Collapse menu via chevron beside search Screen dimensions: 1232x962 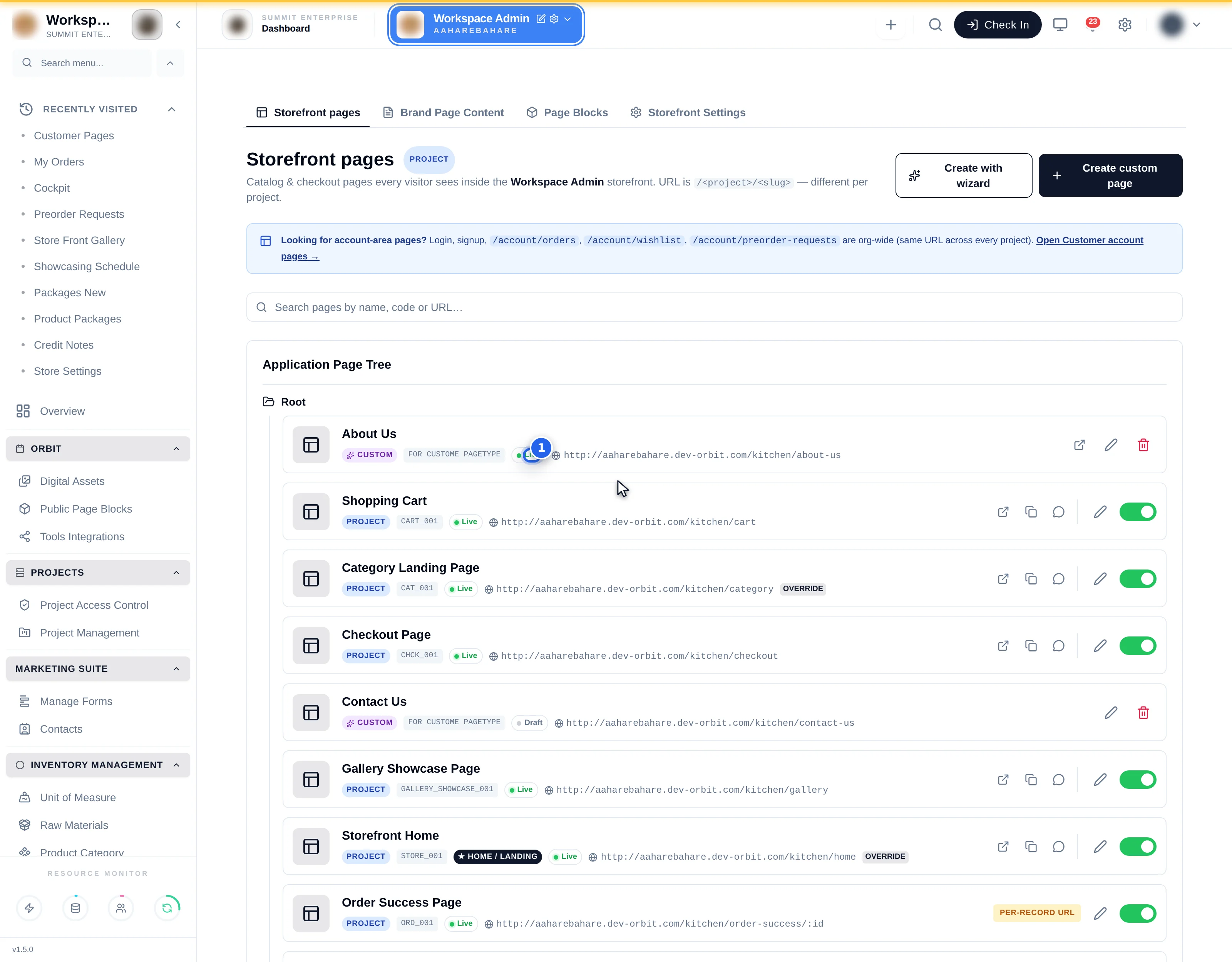tap(170, 63)
